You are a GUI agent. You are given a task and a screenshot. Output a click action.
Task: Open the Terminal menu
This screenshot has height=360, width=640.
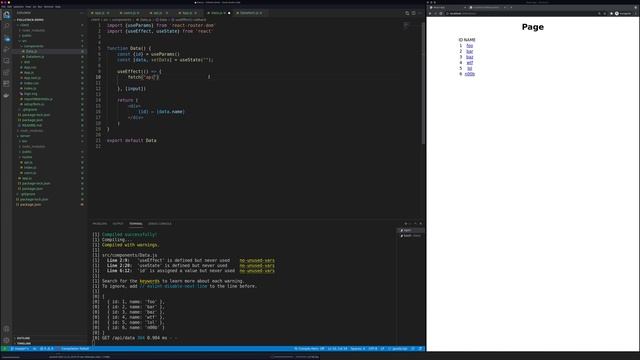click(x=49, y=7)
